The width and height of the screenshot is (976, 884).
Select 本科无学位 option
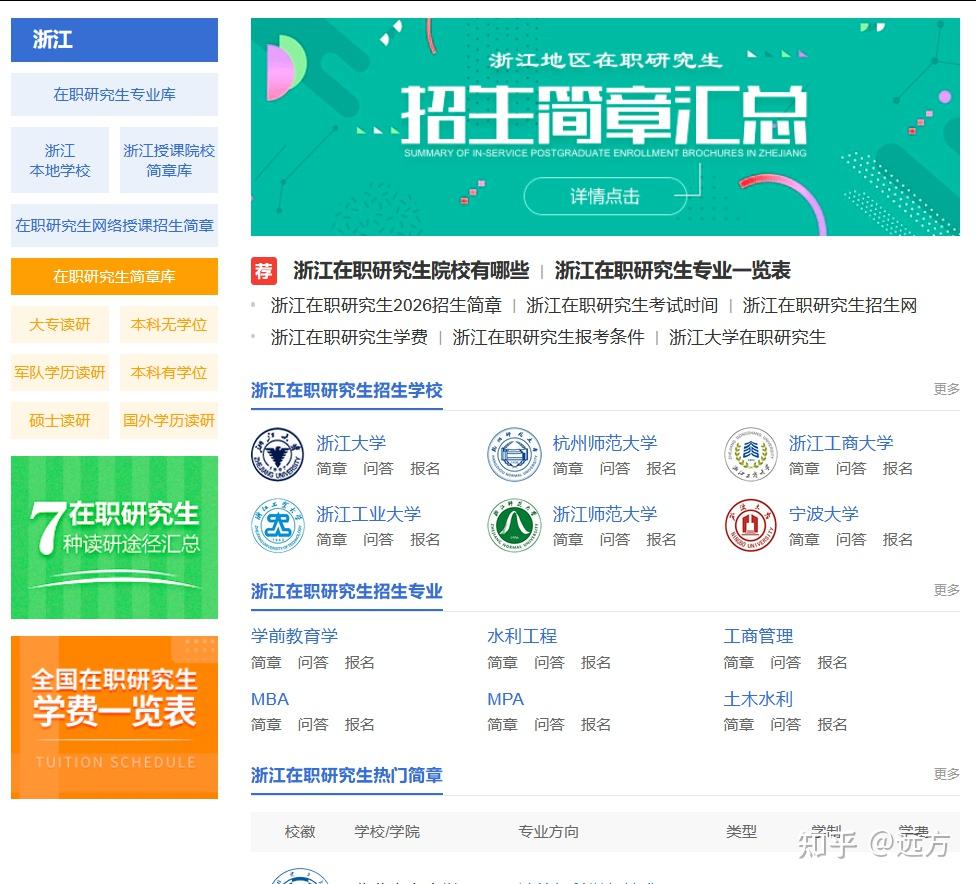tap(169, 324)
